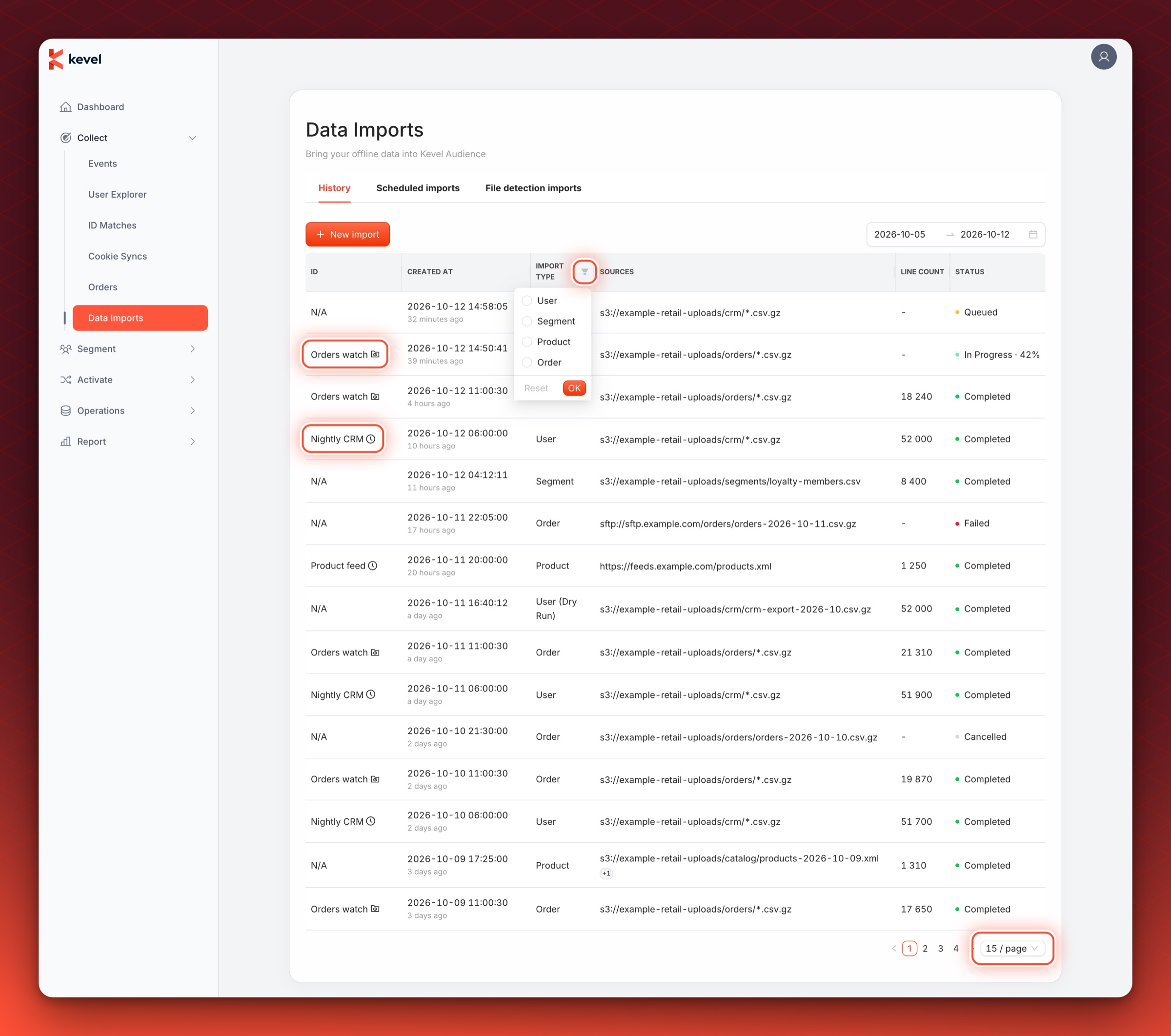This screenshot has height=1036, width=1171.
Task: Click the Operations database icon
Action: coord(66,411)
